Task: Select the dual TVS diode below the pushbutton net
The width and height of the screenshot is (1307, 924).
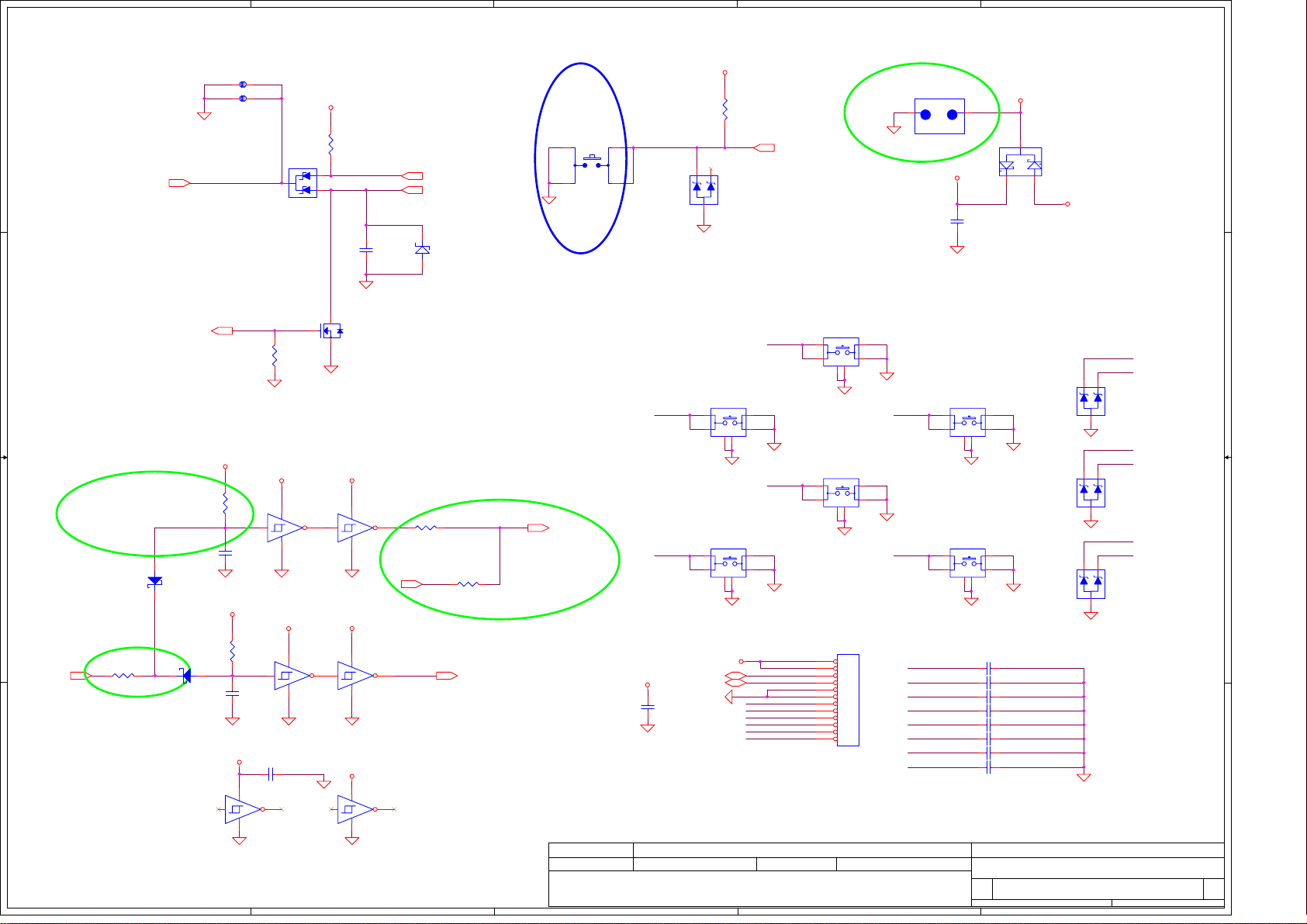Action: tap(704, 190)
